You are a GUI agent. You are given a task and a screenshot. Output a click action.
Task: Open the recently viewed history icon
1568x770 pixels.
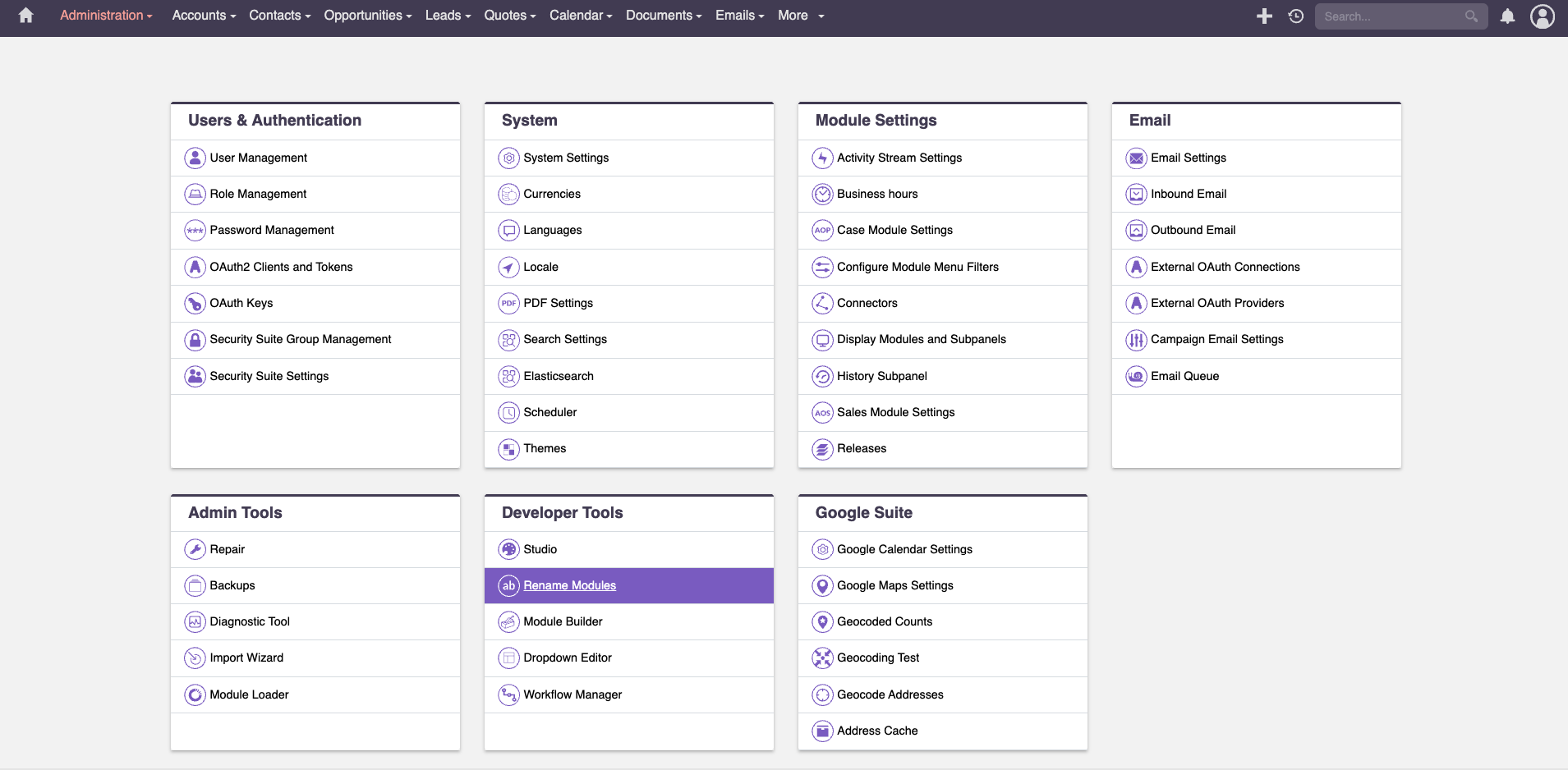[1296, 16]
